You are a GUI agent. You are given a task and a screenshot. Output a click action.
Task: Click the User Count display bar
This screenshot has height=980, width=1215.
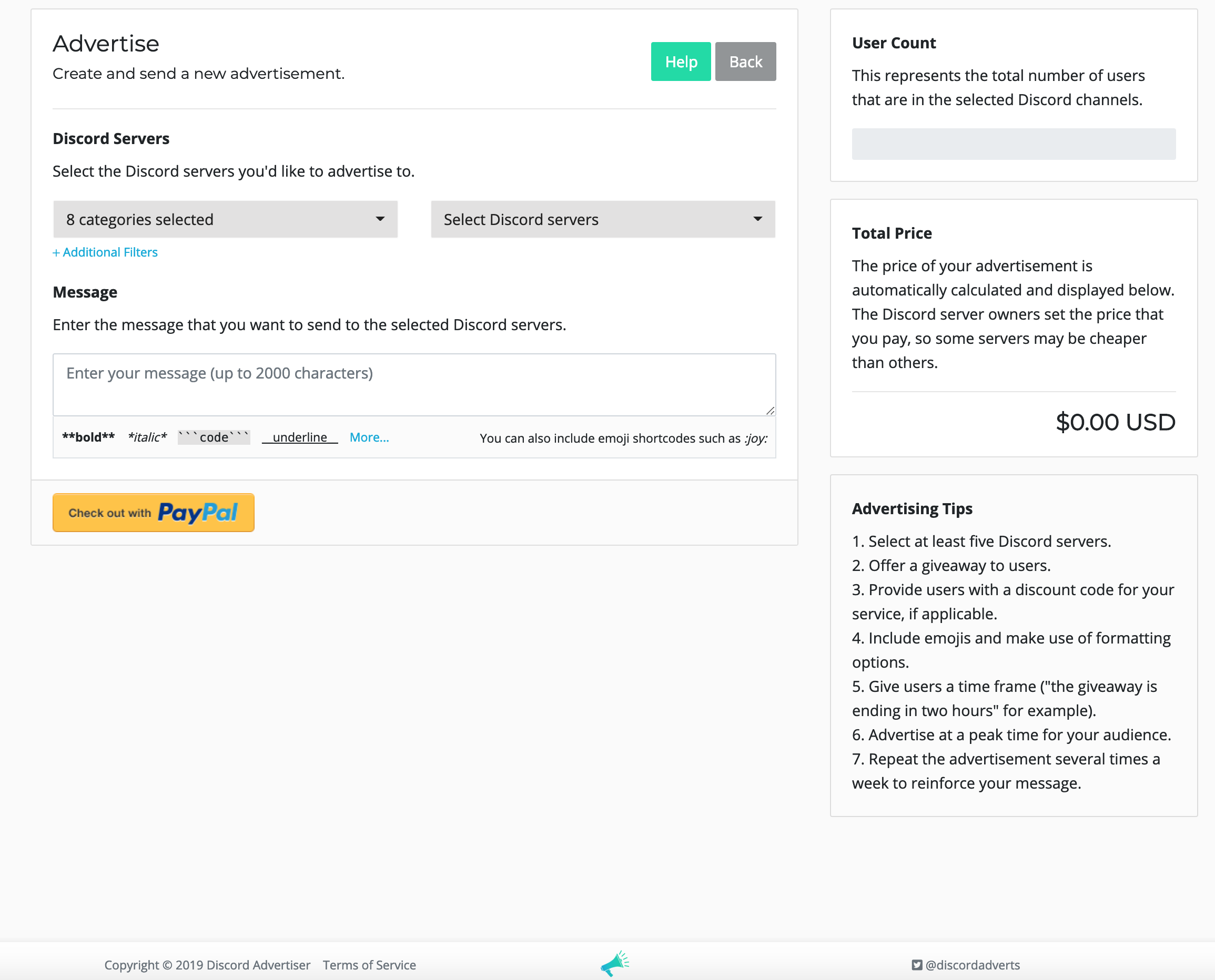click(x=1014, y=144)
